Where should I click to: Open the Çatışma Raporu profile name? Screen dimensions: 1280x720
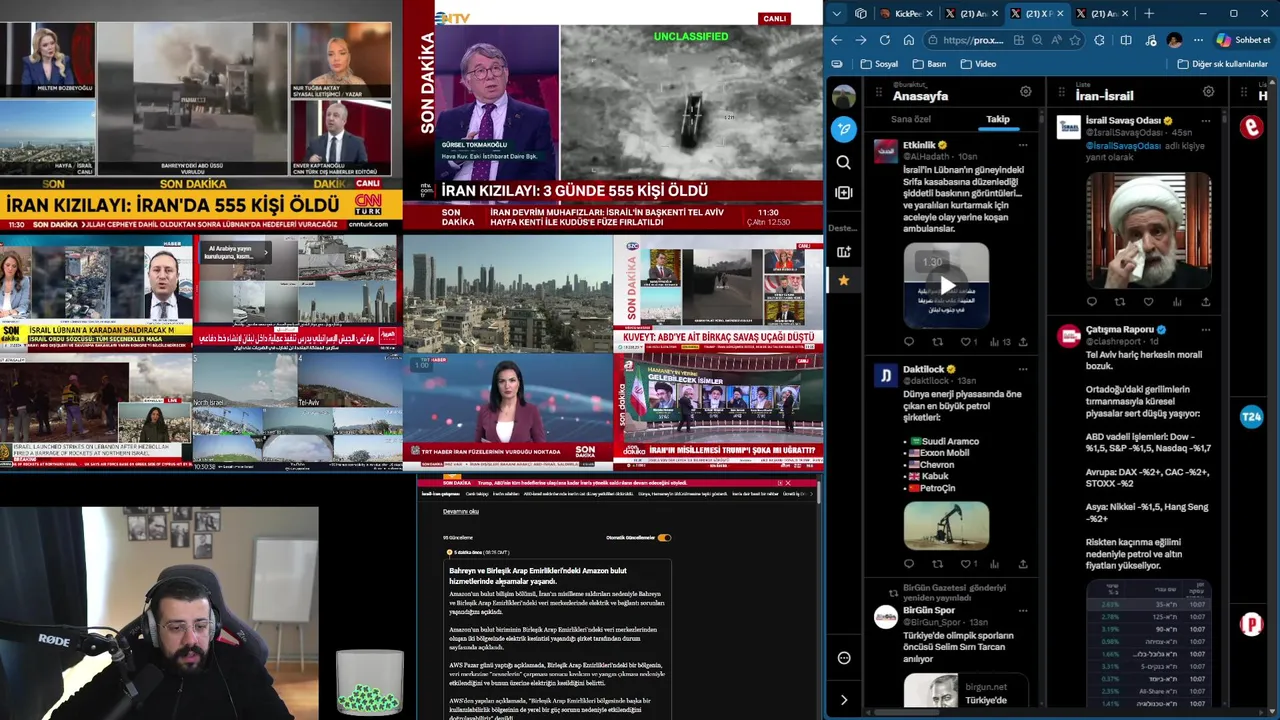click(x=1119, y=329)
